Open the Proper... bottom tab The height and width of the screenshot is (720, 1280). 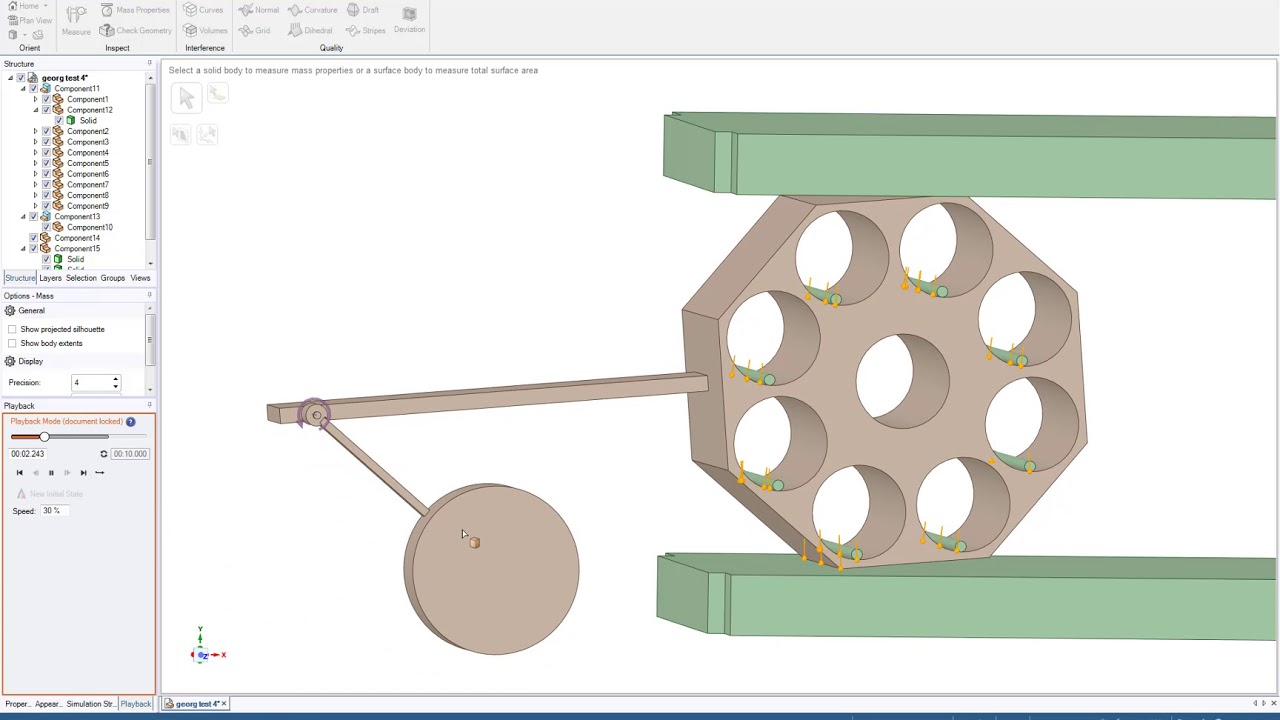click(17, 704)
